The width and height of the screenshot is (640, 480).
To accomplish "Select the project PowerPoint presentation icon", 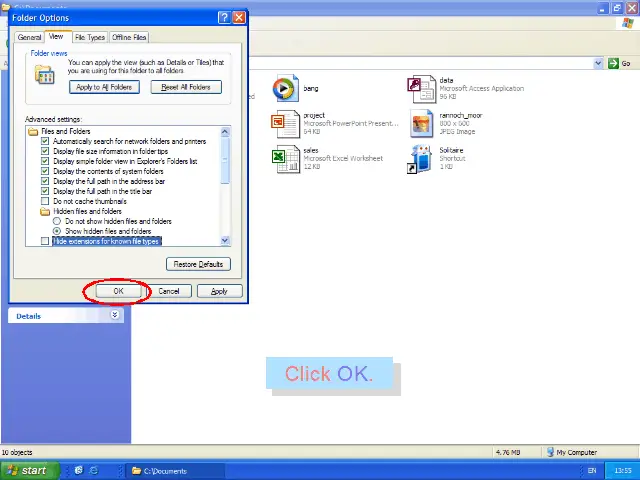I will click(285, 123).
